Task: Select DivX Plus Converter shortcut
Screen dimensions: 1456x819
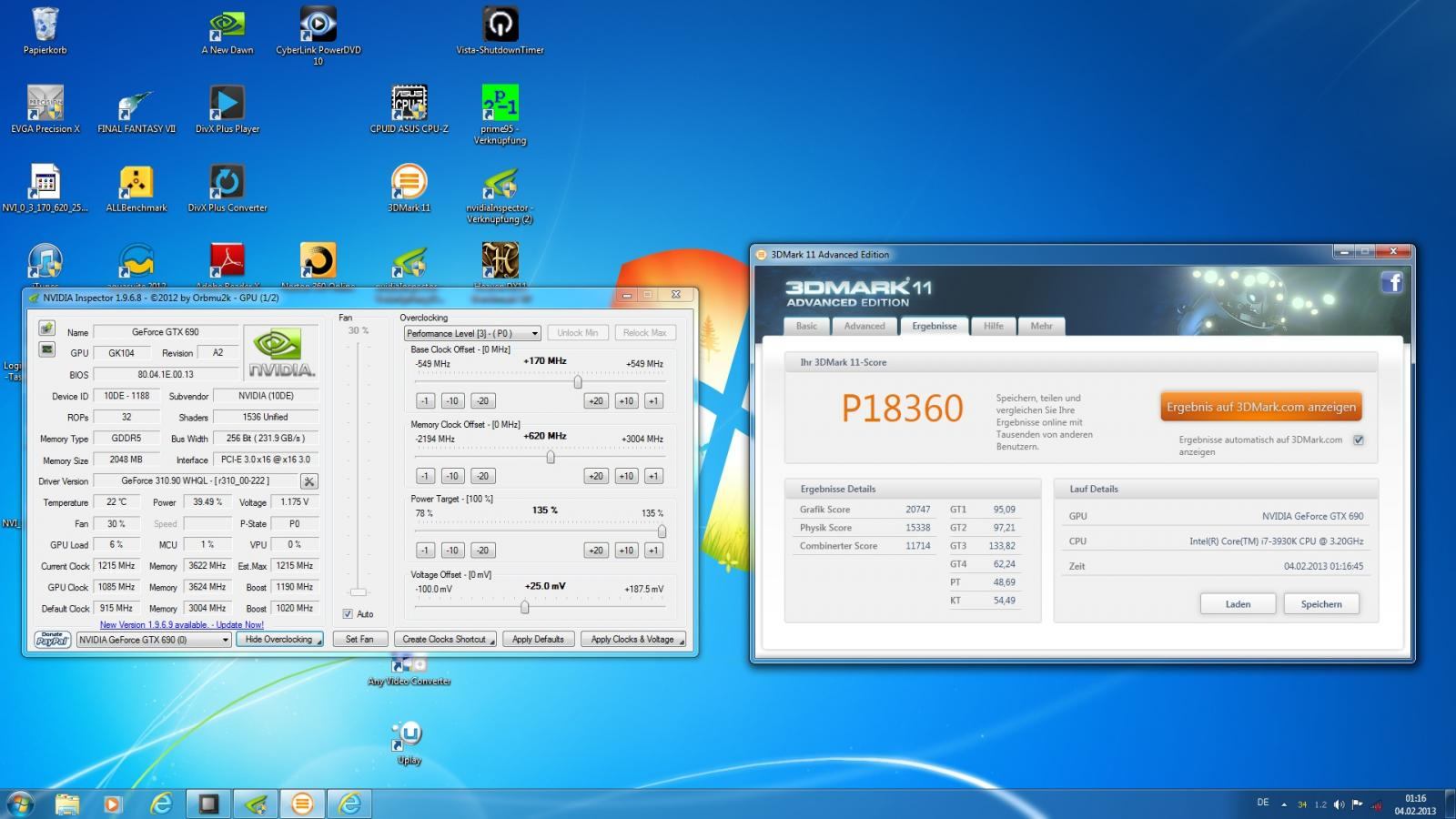Action: coord(227,188)
